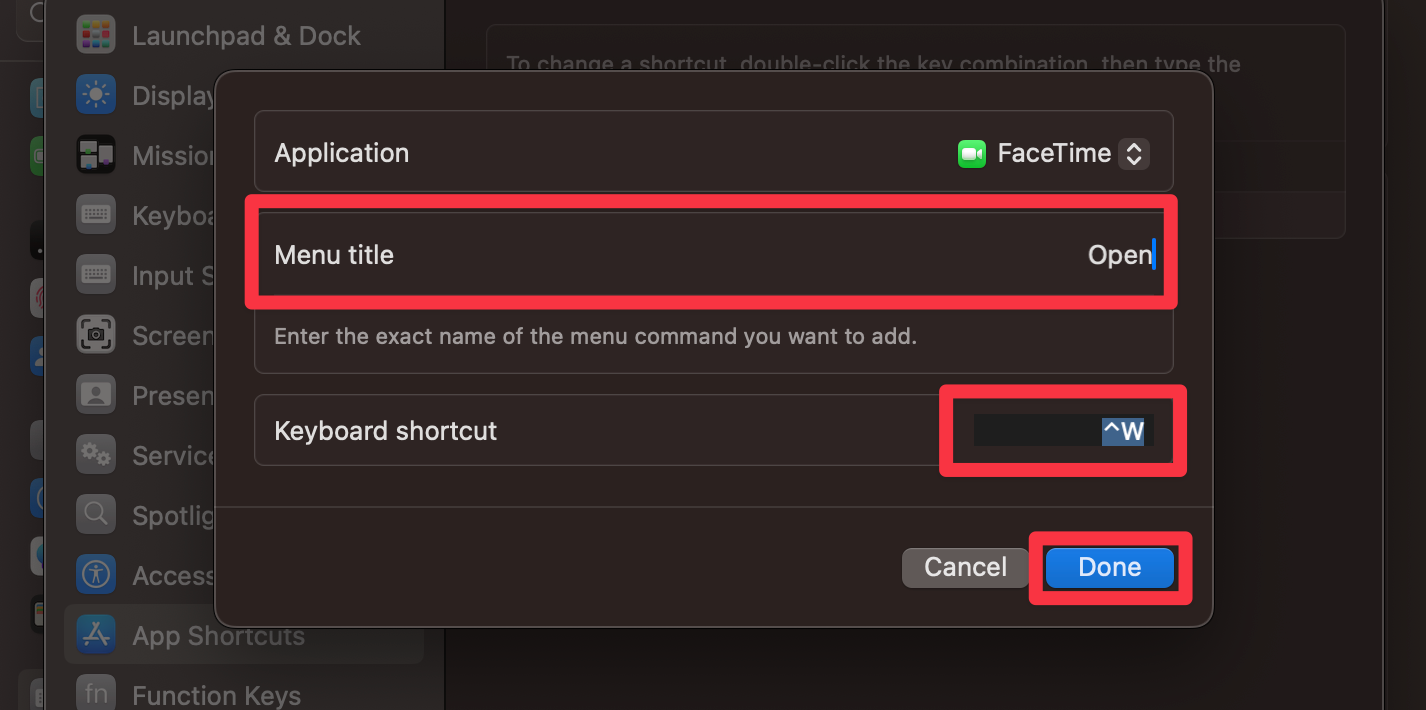The width and height of the screenshot is (1426, 710).
Task: Switch to the App Shortcuts section
Action: pos(219,635)
